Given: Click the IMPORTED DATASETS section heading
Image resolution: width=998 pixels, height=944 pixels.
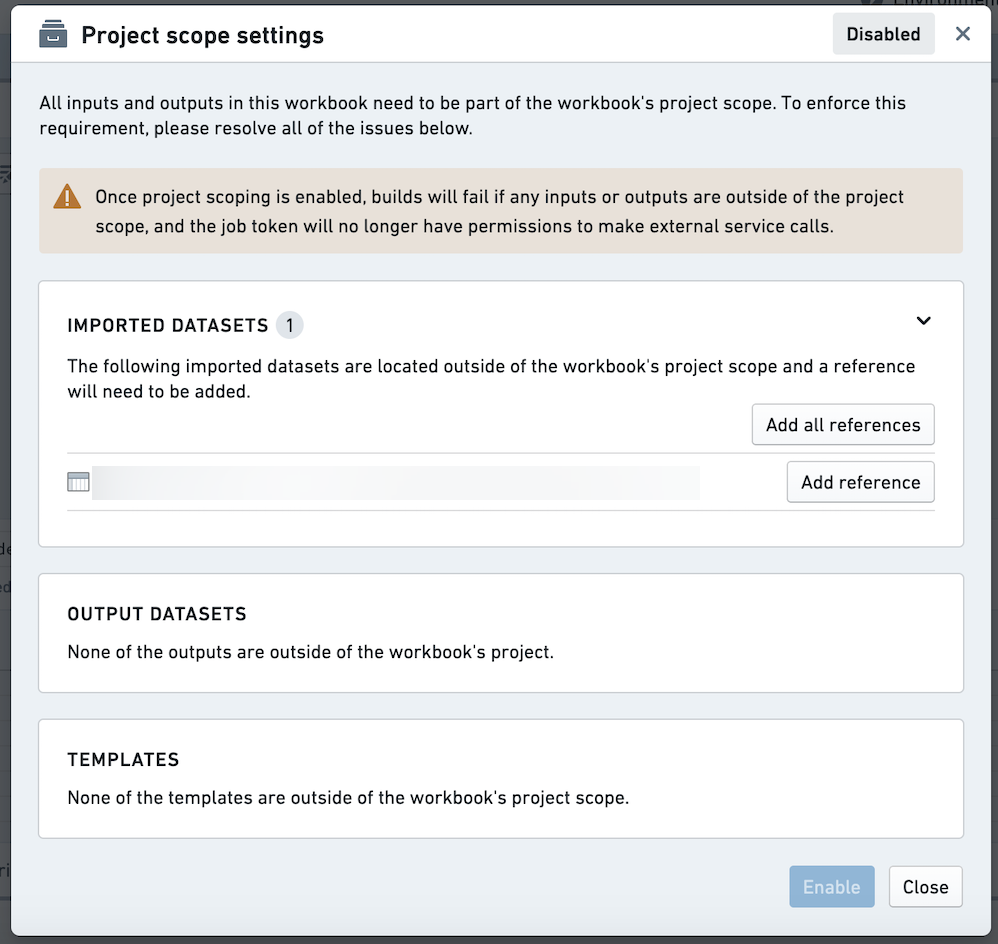Looking at the screenshot, I should [168, 325].
